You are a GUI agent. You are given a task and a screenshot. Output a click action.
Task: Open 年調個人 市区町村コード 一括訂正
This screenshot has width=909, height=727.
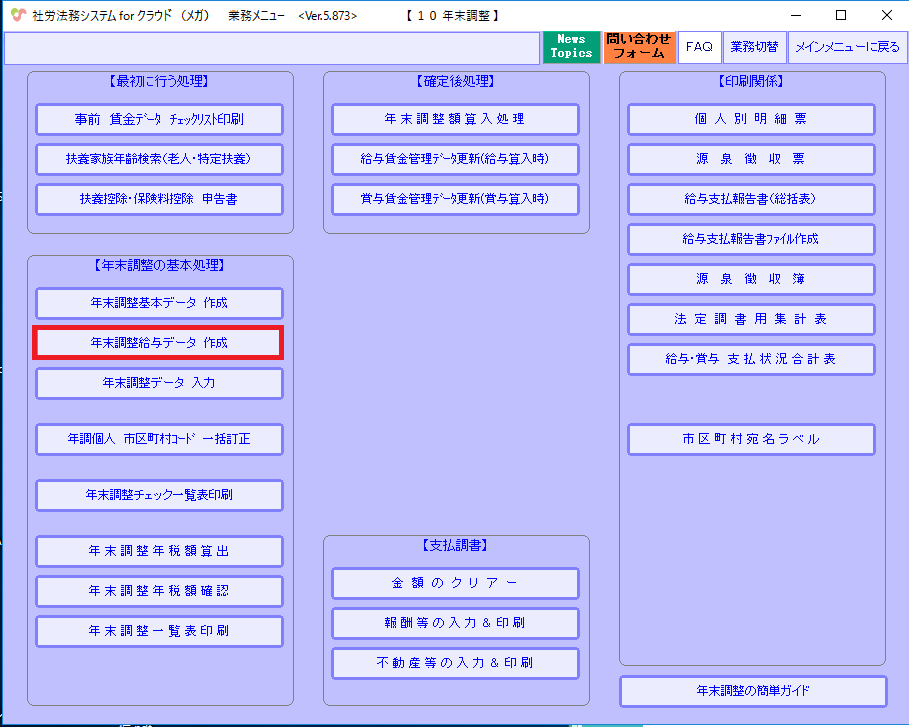click(x=159, y=439)
